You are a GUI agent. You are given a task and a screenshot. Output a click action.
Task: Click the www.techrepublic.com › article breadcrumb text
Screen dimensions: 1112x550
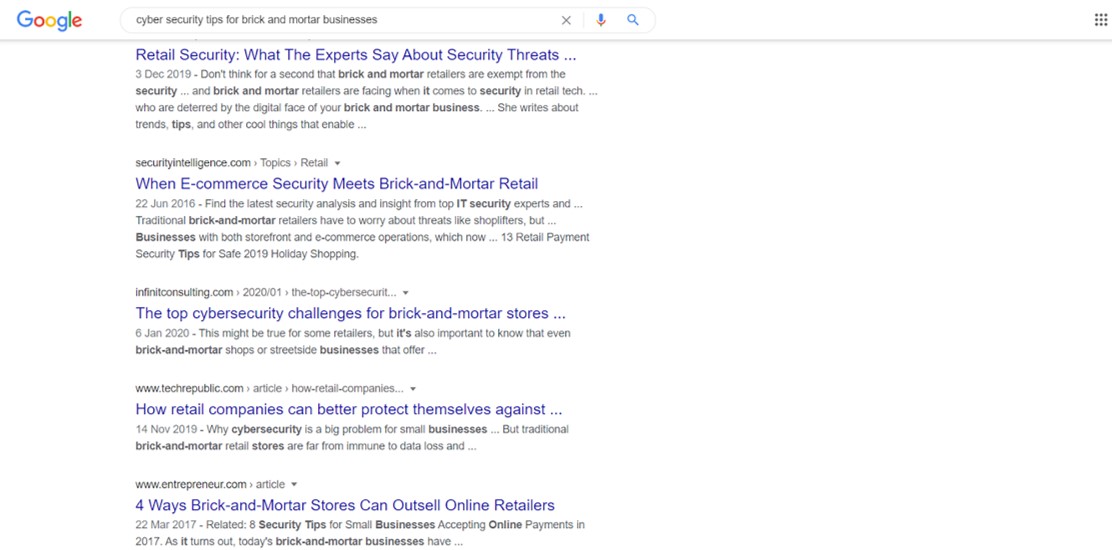point(269,388)
